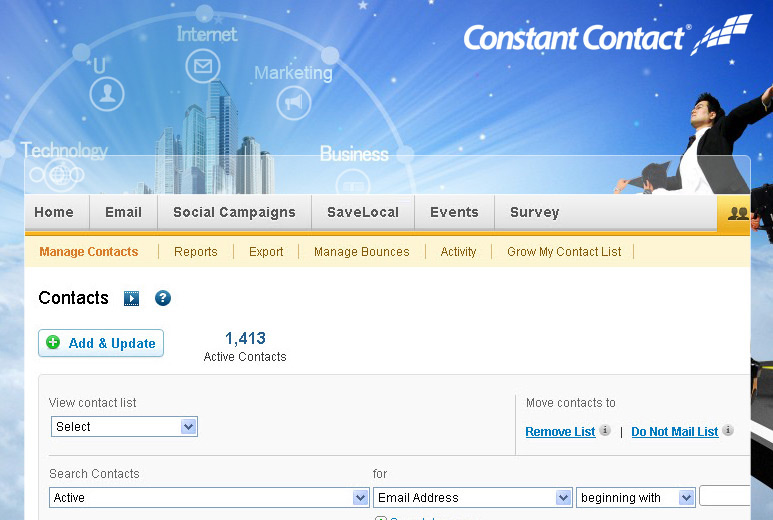Screen dimensions: 773x520
Task: Open the Events tab
Action: 454,213
